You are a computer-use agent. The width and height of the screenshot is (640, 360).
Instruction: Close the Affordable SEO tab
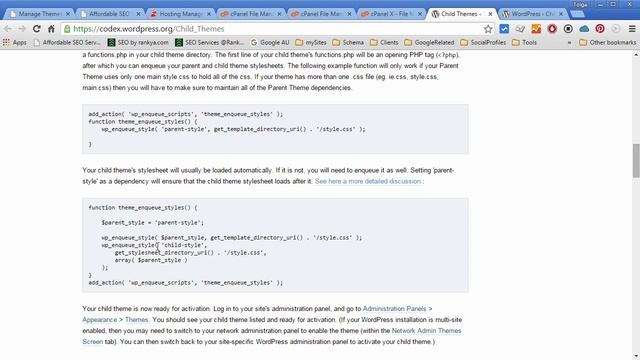[x=138, y=14]
